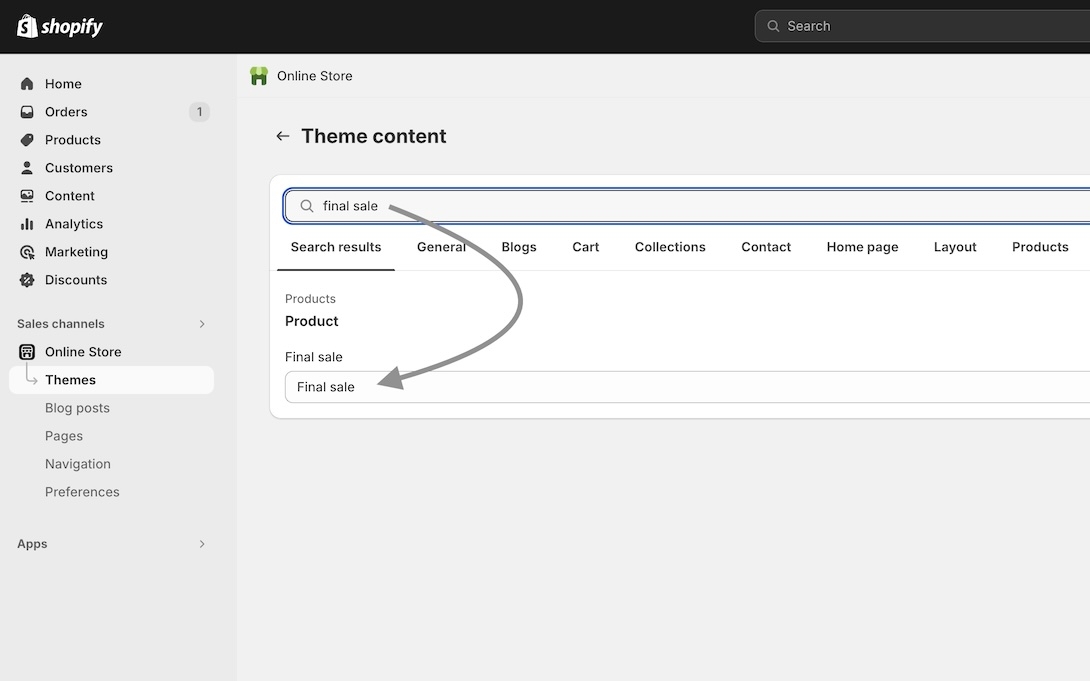
Task: Click the Online Store green app icon
Action: tap(259, 76)
